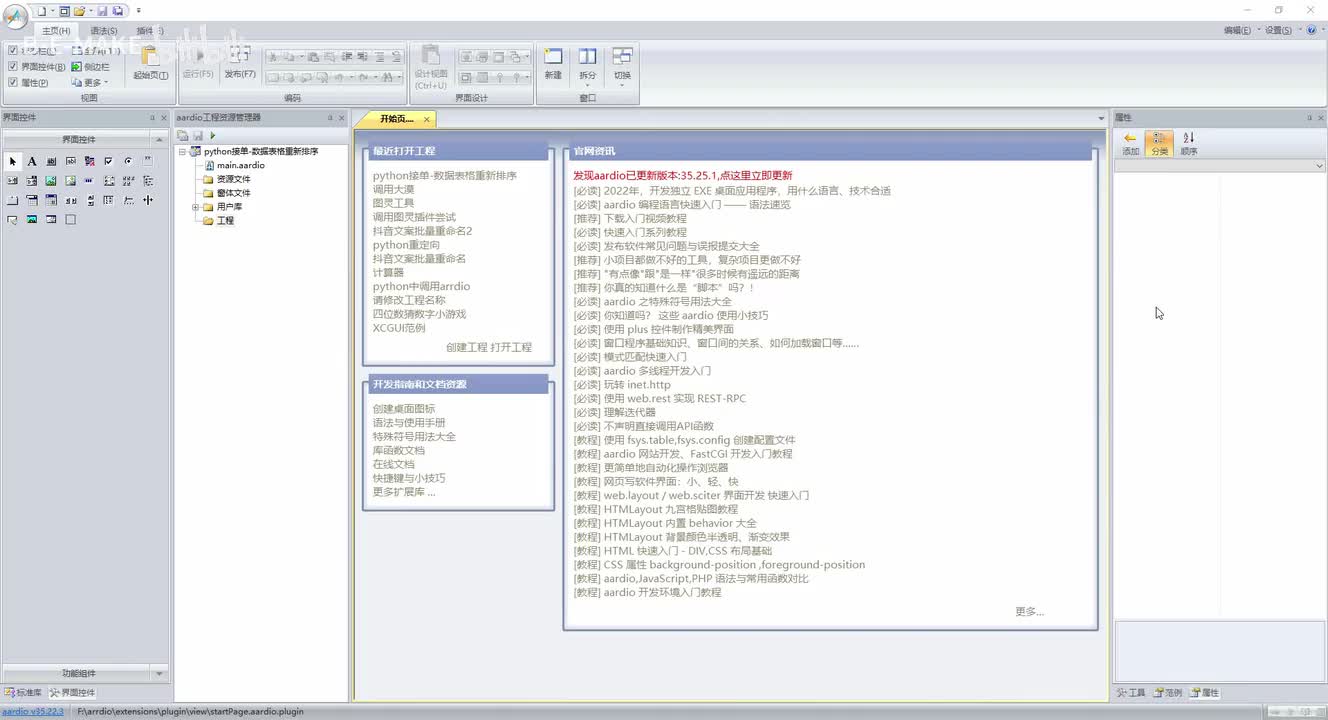
Task: Expand the 用户库 tree node
Action: pos(196,207)
